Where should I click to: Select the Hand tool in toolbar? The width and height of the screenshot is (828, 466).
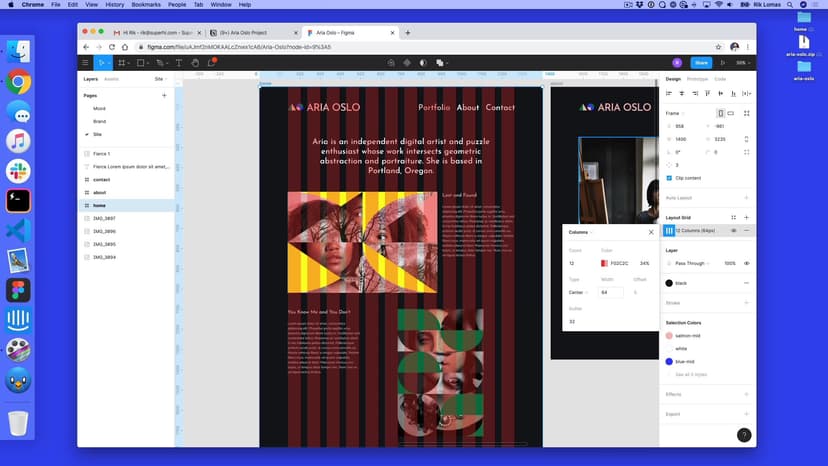point(194,62)
